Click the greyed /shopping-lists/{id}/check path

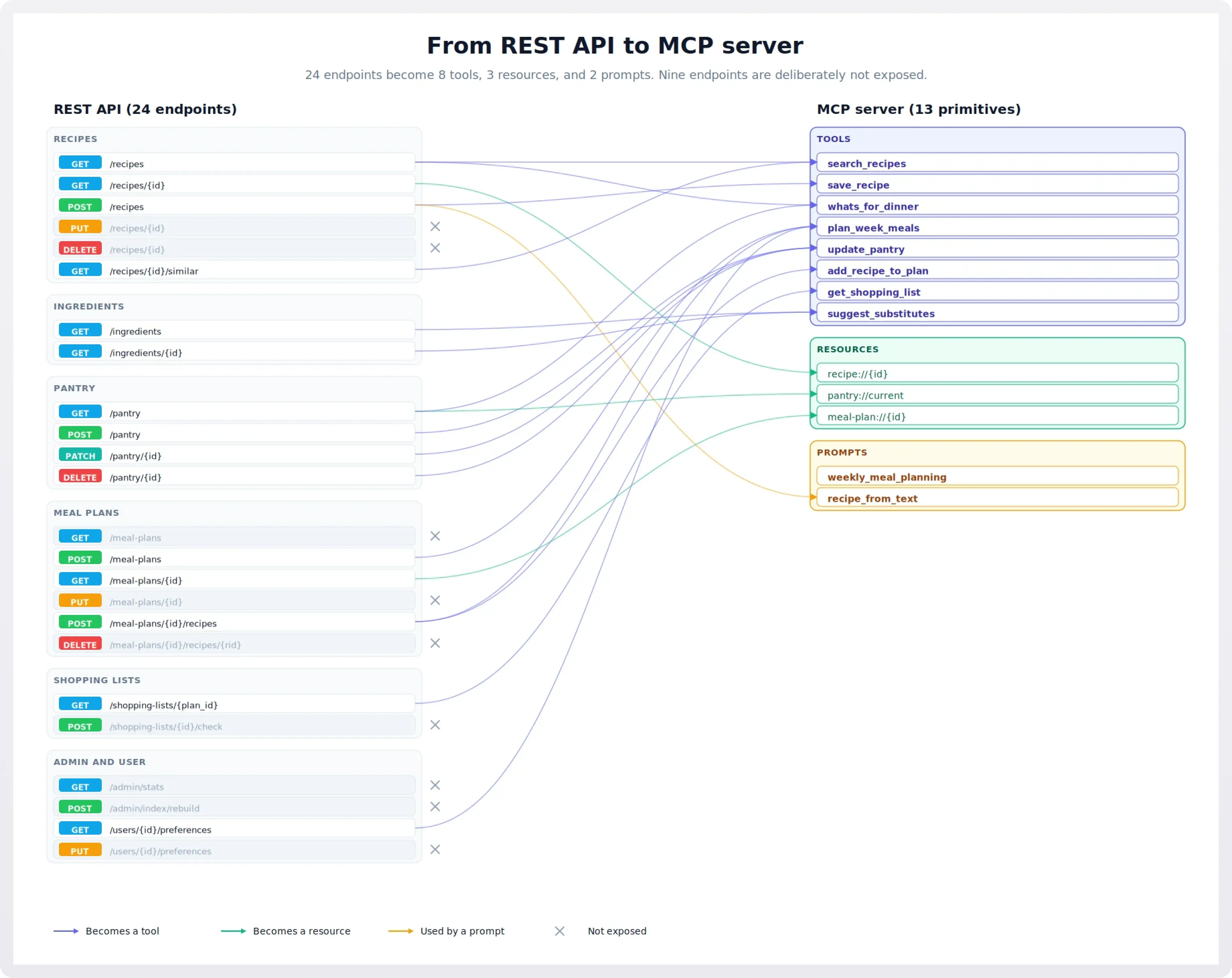pyautogui.click(x=166, y=726)
